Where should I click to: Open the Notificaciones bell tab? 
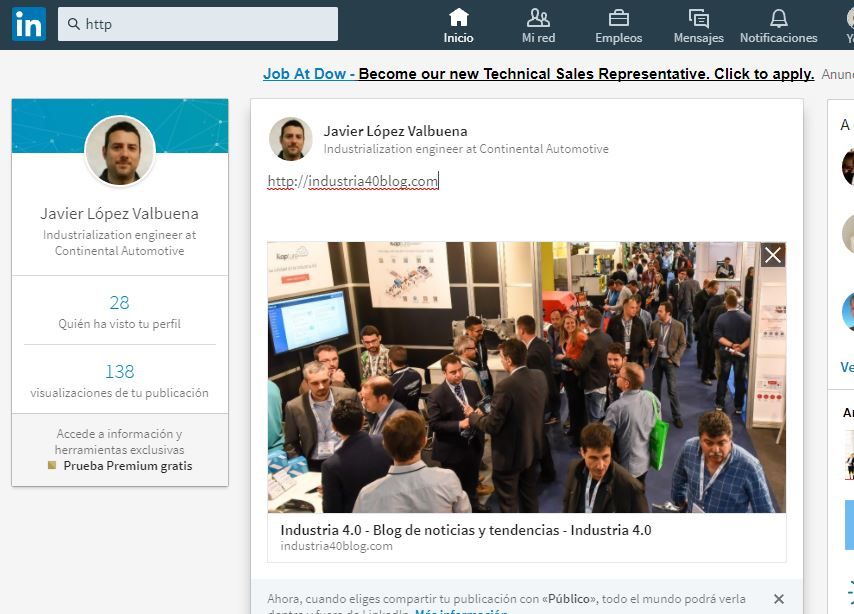[x=778, y=26]
